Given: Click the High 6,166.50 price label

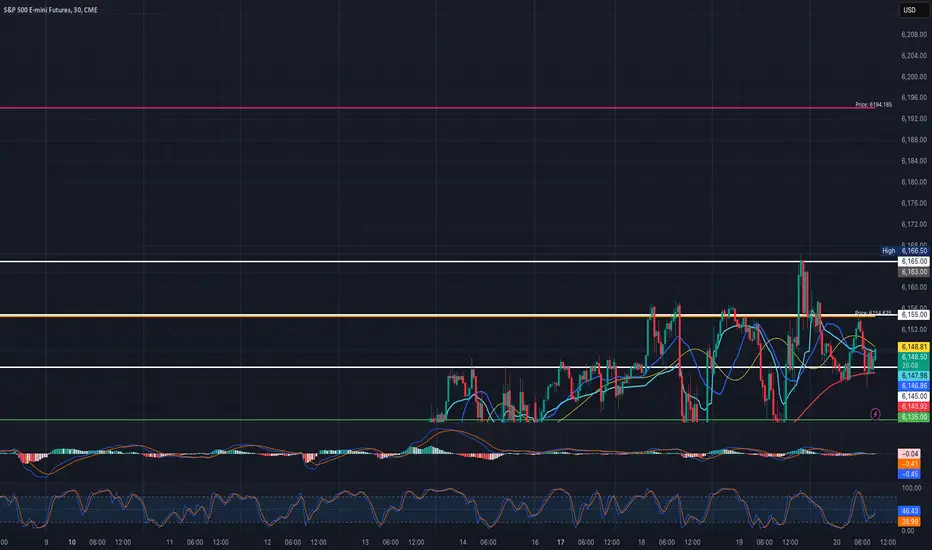Looking at the screenshot, I should tap(906, 251).
